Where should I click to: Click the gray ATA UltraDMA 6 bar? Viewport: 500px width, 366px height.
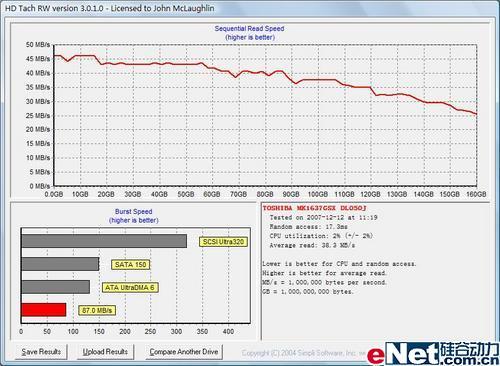tap(55, 287)
